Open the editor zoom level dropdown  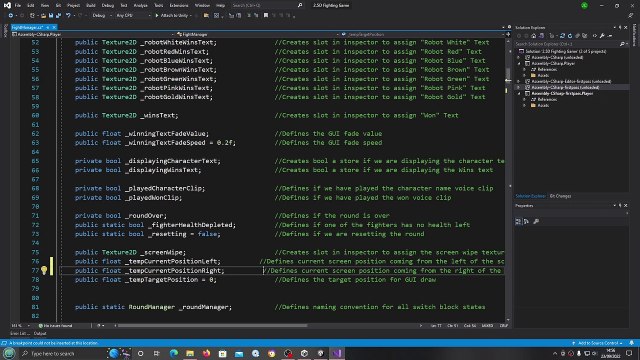pos(21,326)
